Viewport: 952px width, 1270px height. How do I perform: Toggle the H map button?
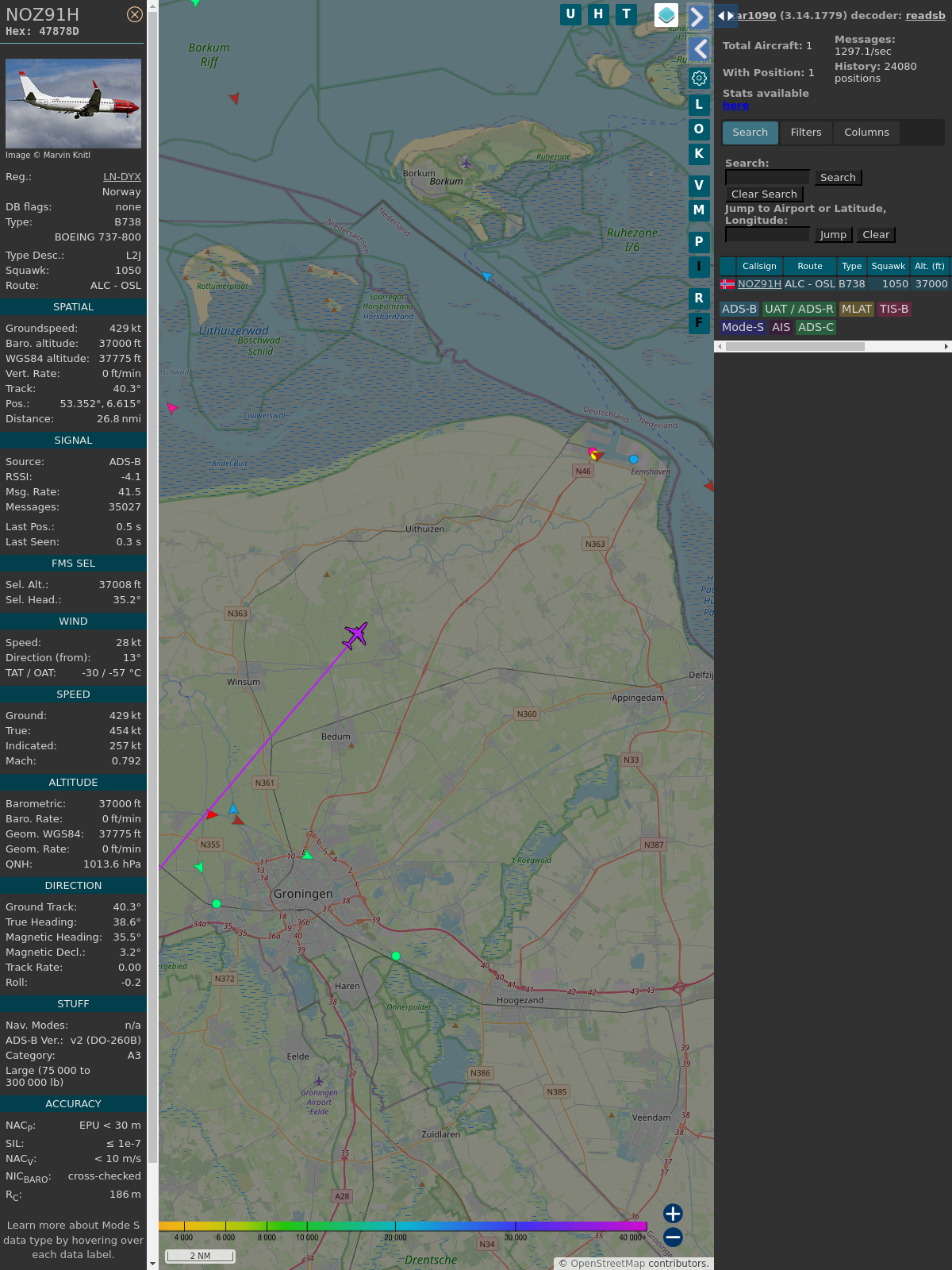point(598,14)
